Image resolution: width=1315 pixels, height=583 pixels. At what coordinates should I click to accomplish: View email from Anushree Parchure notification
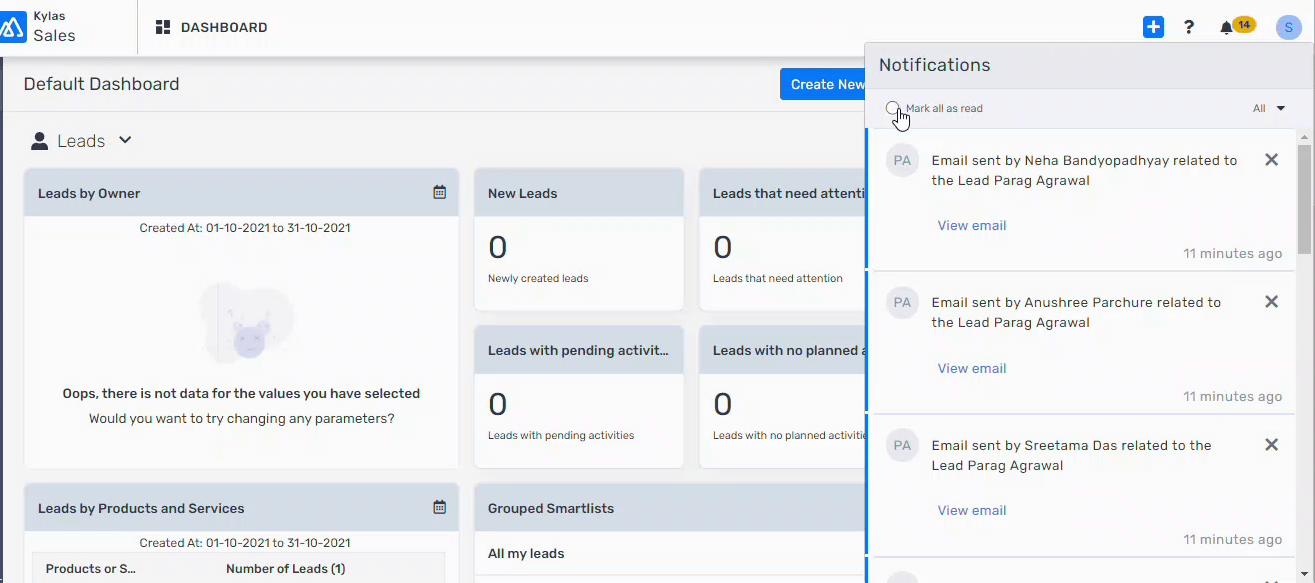[x=972, y=368]
